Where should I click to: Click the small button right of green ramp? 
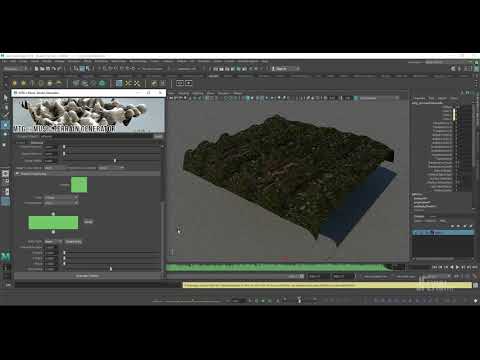[88, 222]
